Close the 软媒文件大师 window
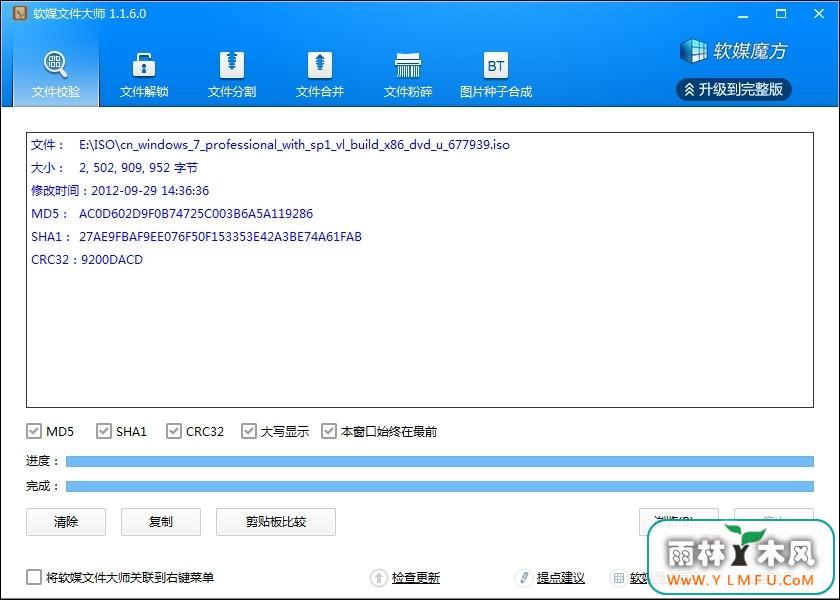The width and height of the screenshot is (840, 600). coord(819,14)
